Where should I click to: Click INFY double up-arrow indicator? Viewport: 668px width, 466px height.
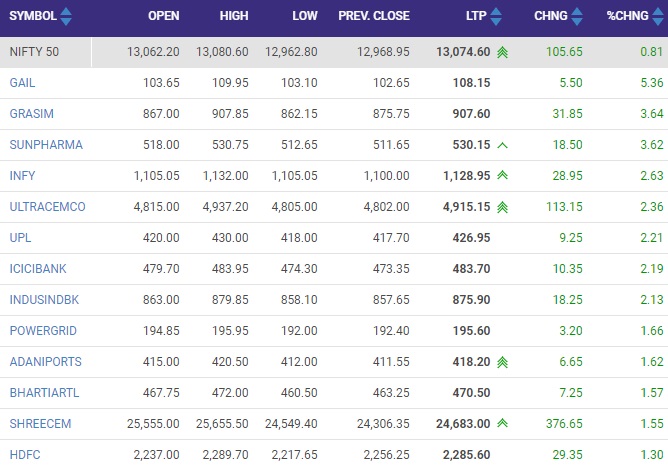(x=503, y=175)
